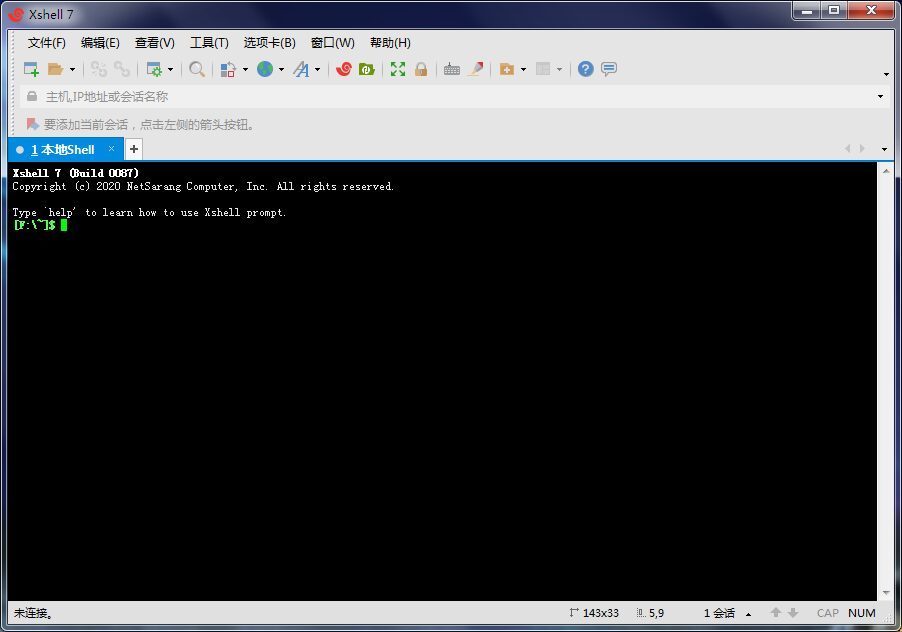Image resolution: width=902 pixels, height=632 pixels.
Task: Click the disconnect chain icon
Action: (99, 69)
